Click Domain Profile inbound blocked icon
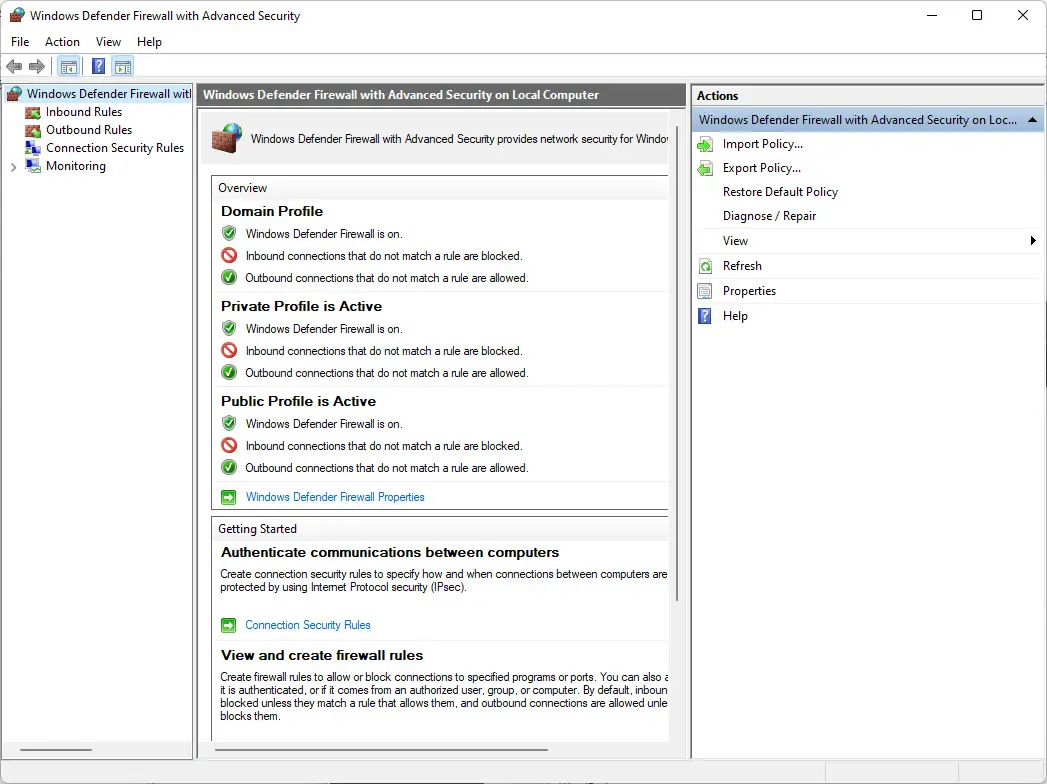 [x=229, y=256]
